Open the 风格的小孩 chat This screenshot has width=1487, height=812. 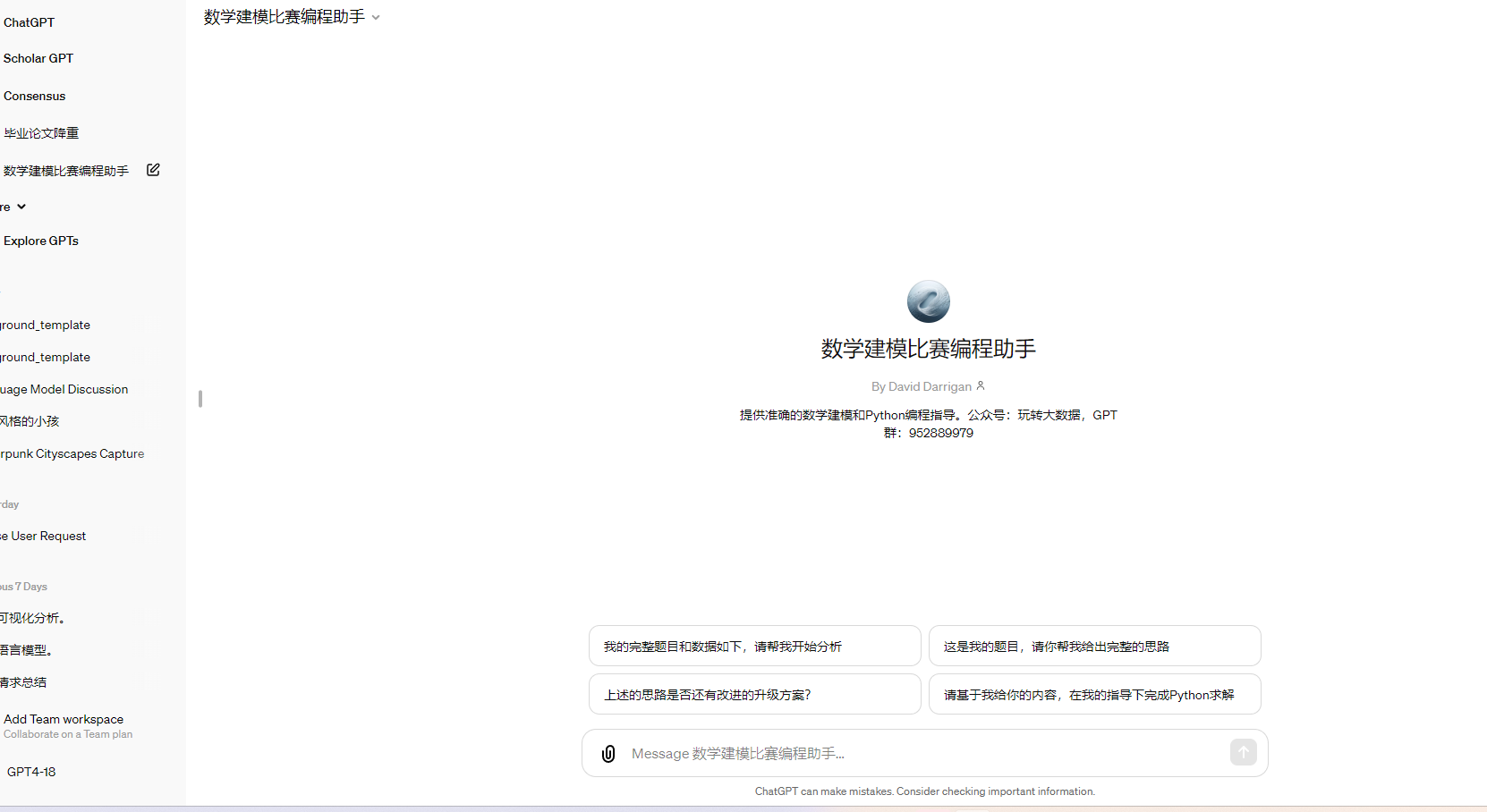pos(30,421)
